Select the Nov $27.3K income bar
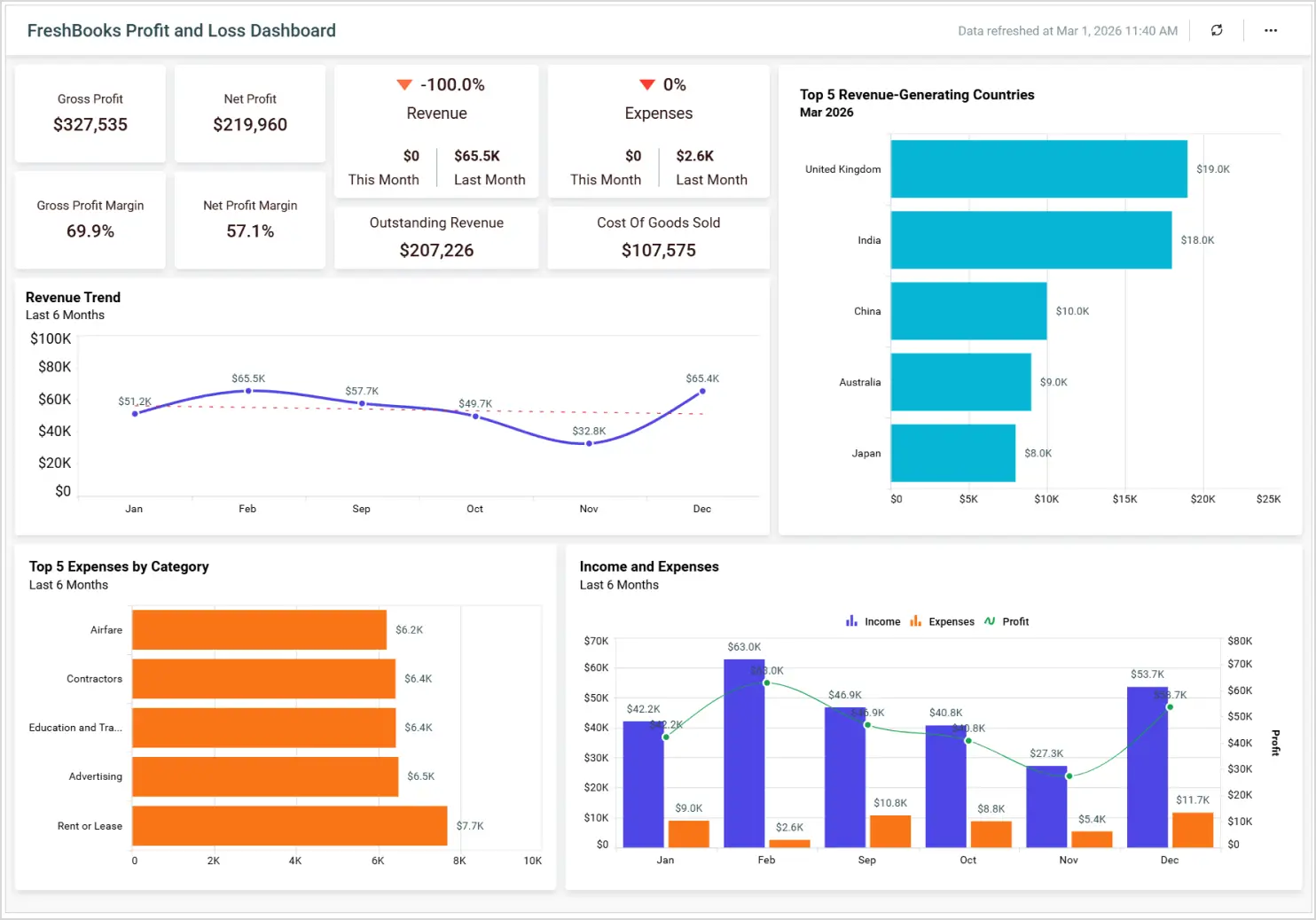 1046,807
